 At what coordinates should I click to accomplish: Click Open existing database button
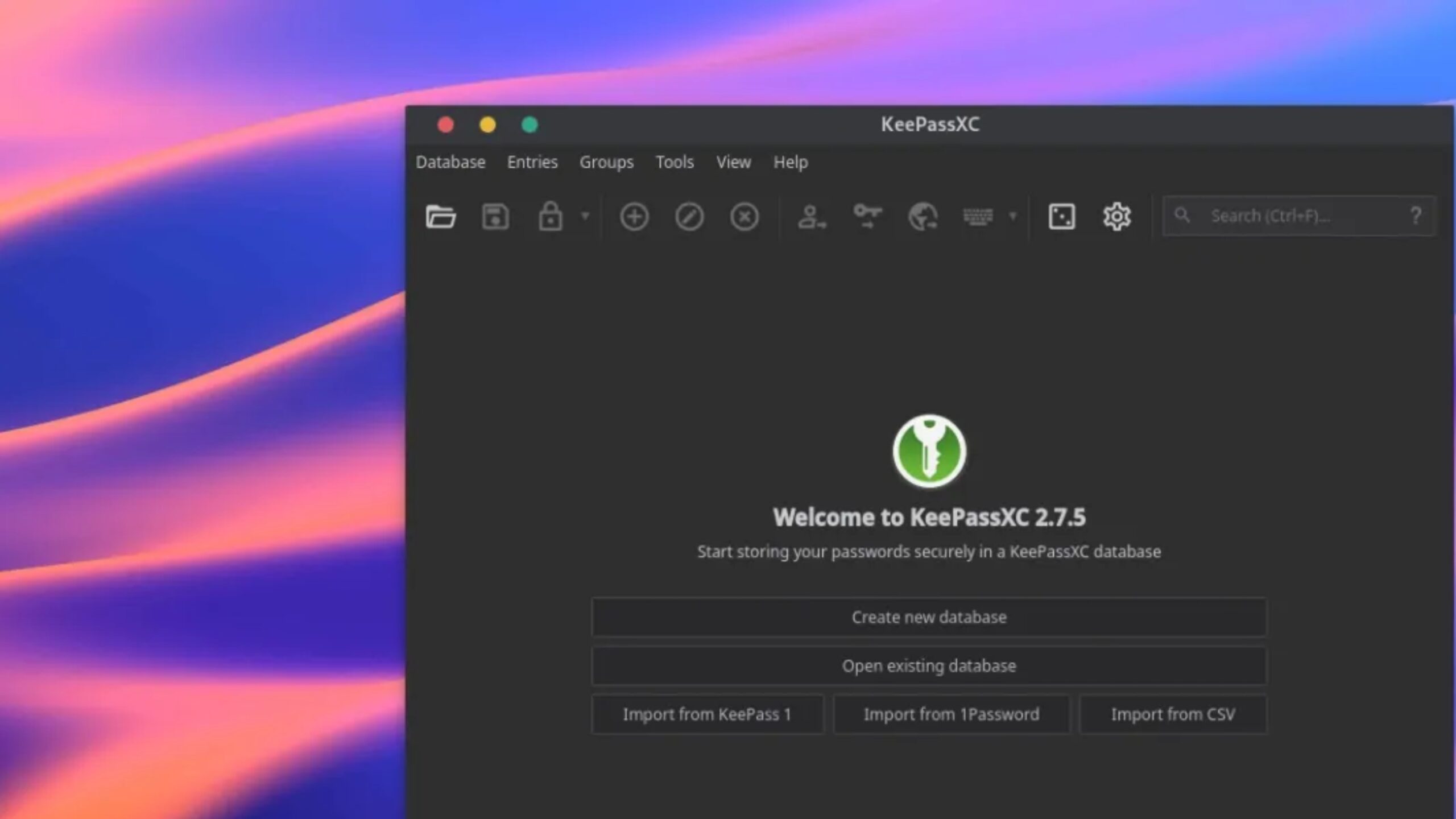coord(929,666)
